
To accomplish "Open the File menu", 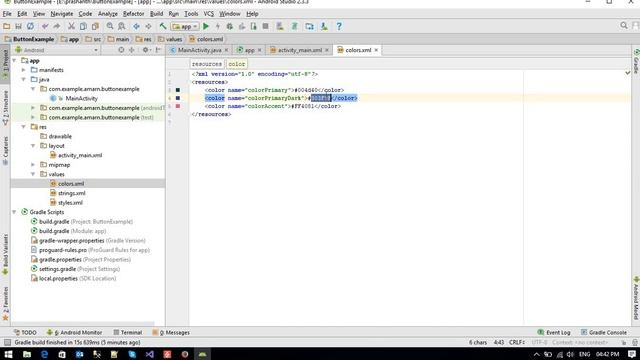I will [7, 14].
